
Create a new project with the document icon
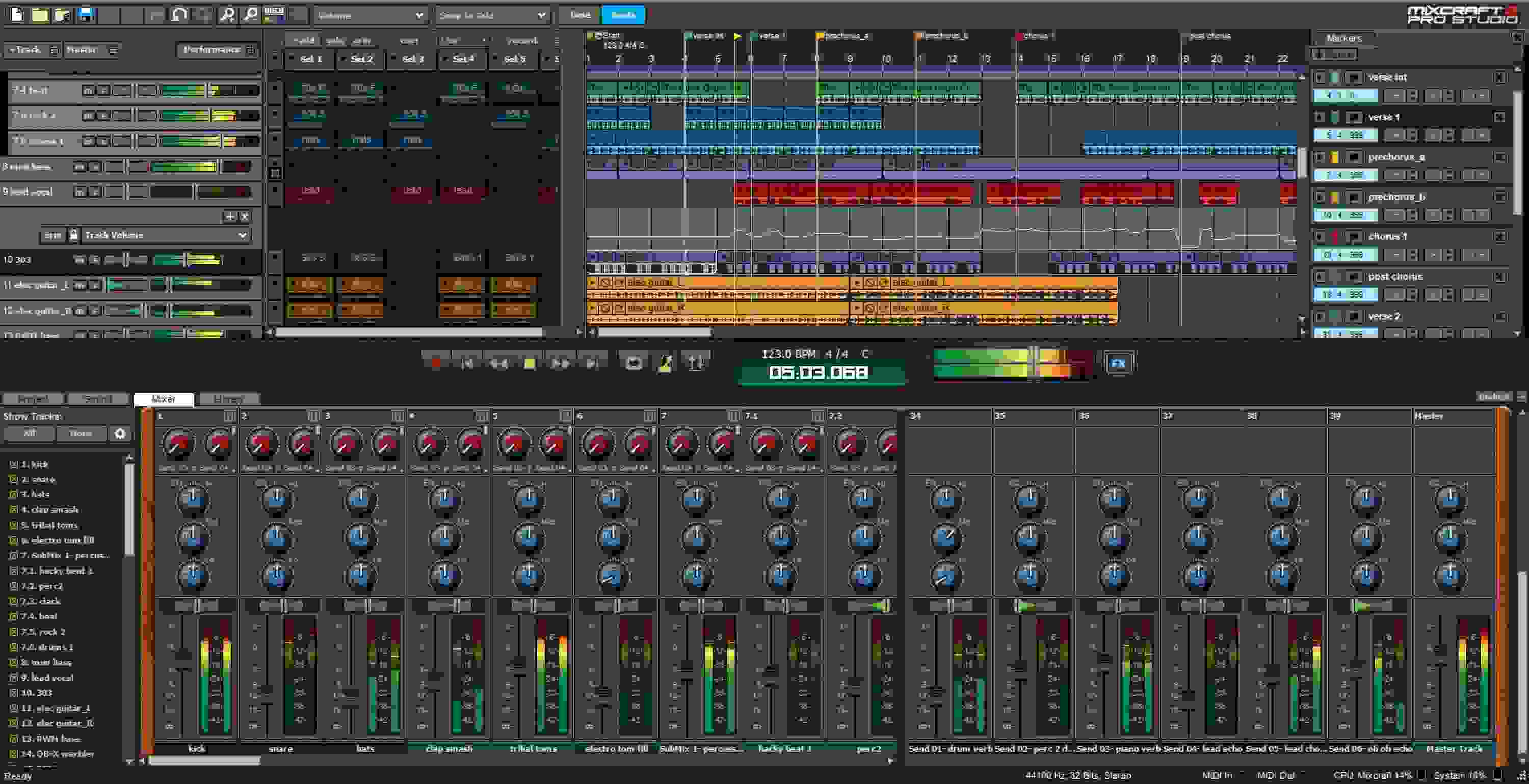click(16, 15)
